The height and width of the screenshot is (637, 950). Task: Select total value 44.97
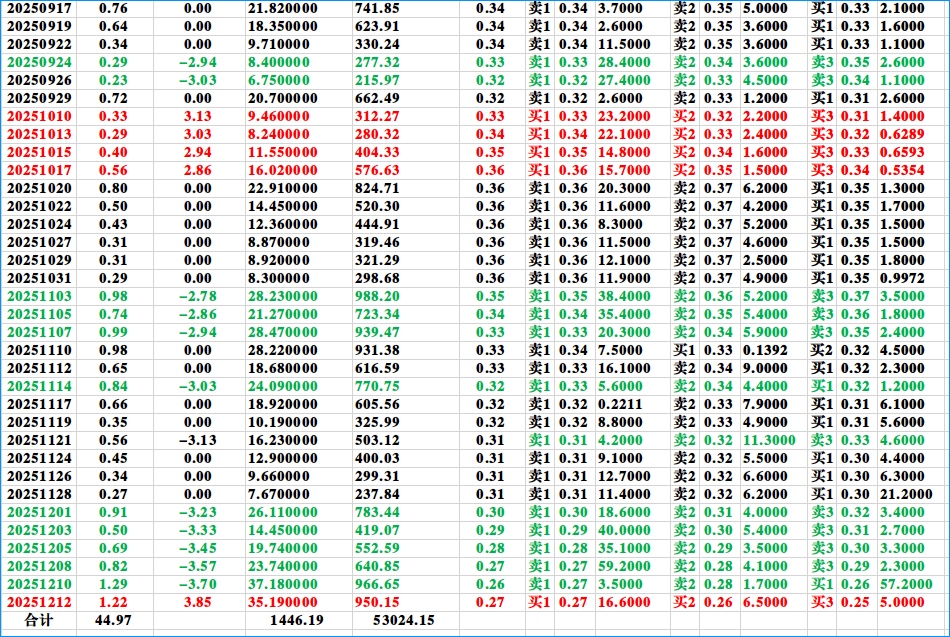tap(113, 621)
